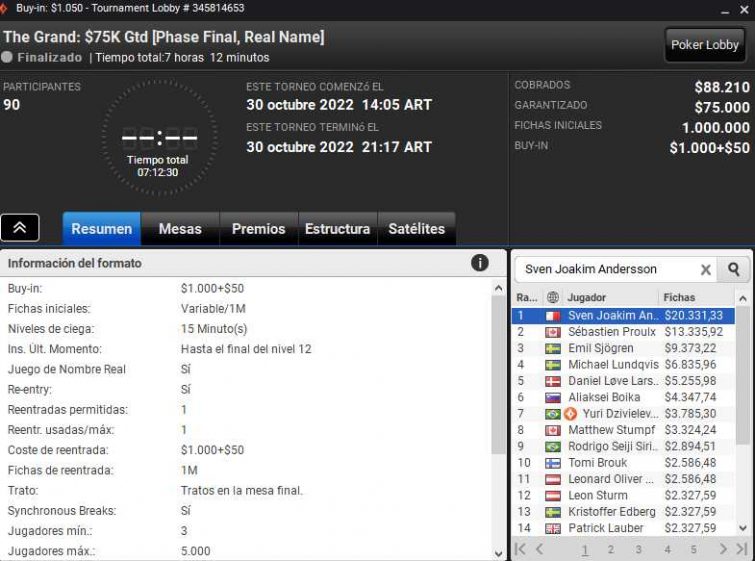Go to next page of players
755x561 pixels.
coord(723,549)
